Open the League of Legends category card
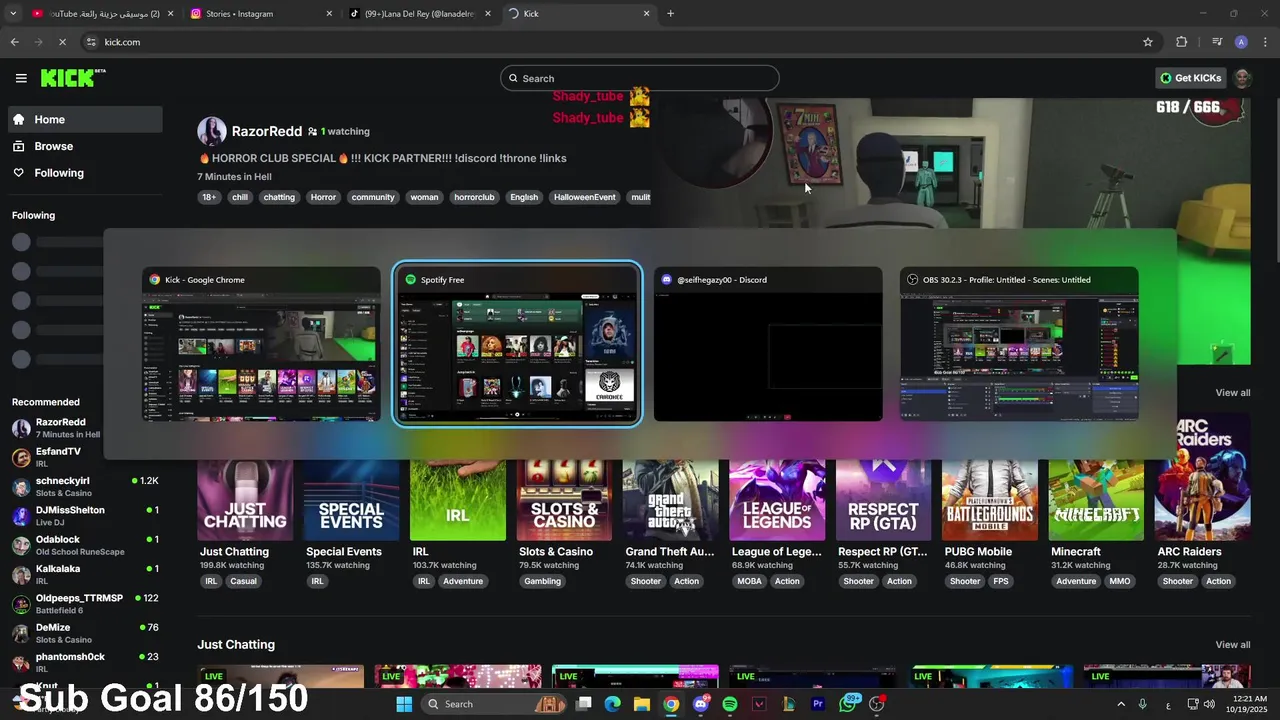 pyautogui.click(x=777, y=500)
